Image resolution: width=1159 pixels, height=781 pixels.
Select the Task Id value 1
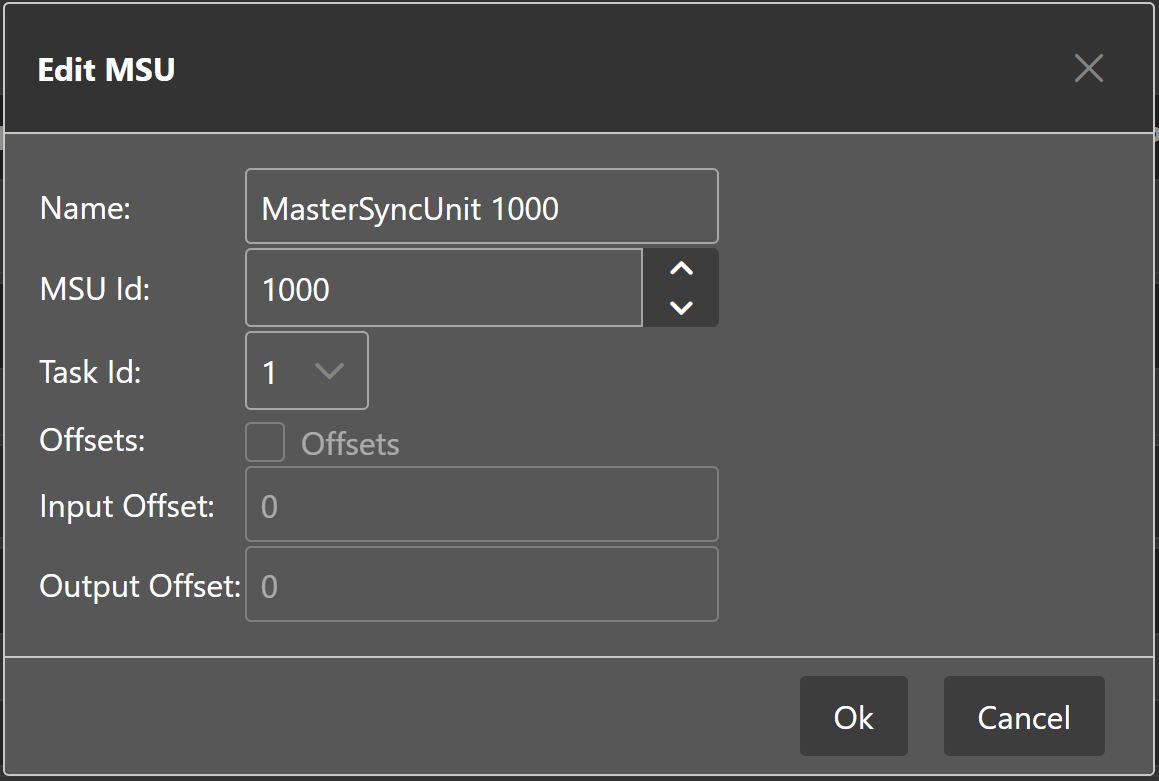270,372
